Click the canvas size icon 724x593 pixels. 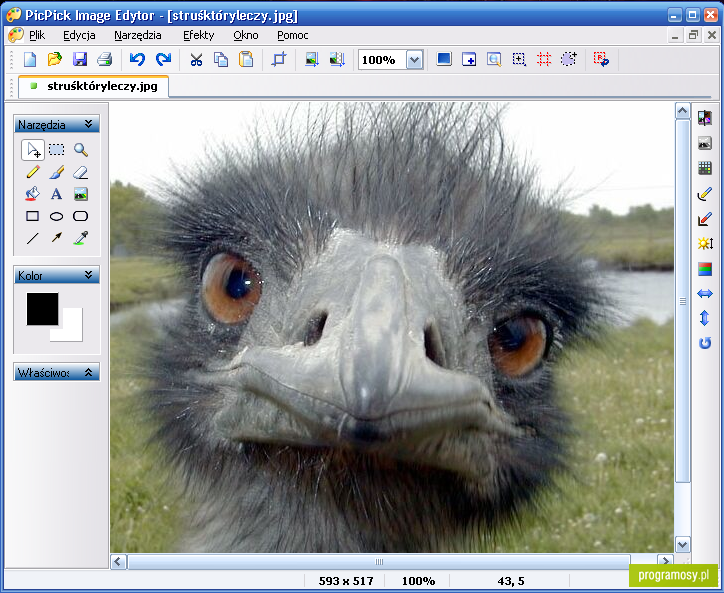338,59
